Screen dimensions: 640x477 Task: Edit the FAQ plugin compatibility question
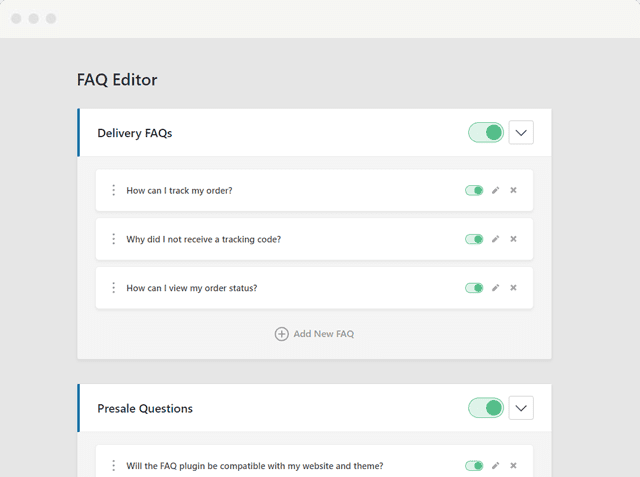[495, 465]
